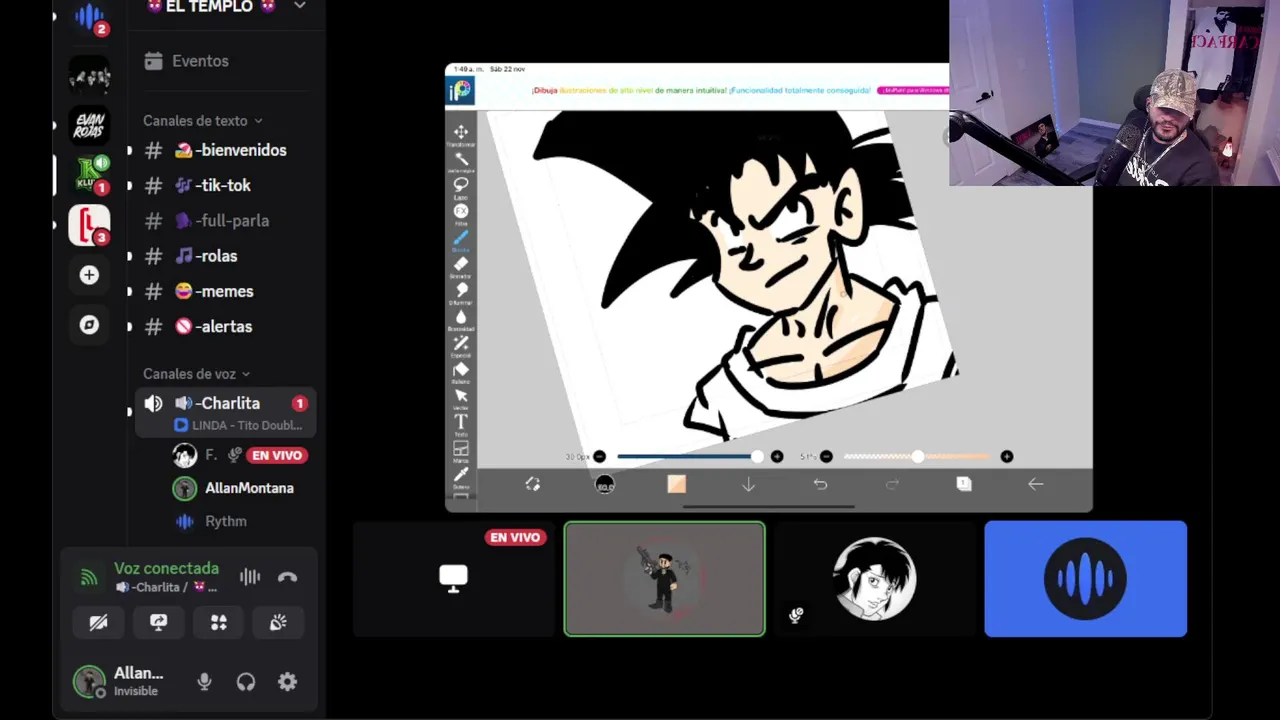
Task: Mute the microphone
Action: (204, 682)
